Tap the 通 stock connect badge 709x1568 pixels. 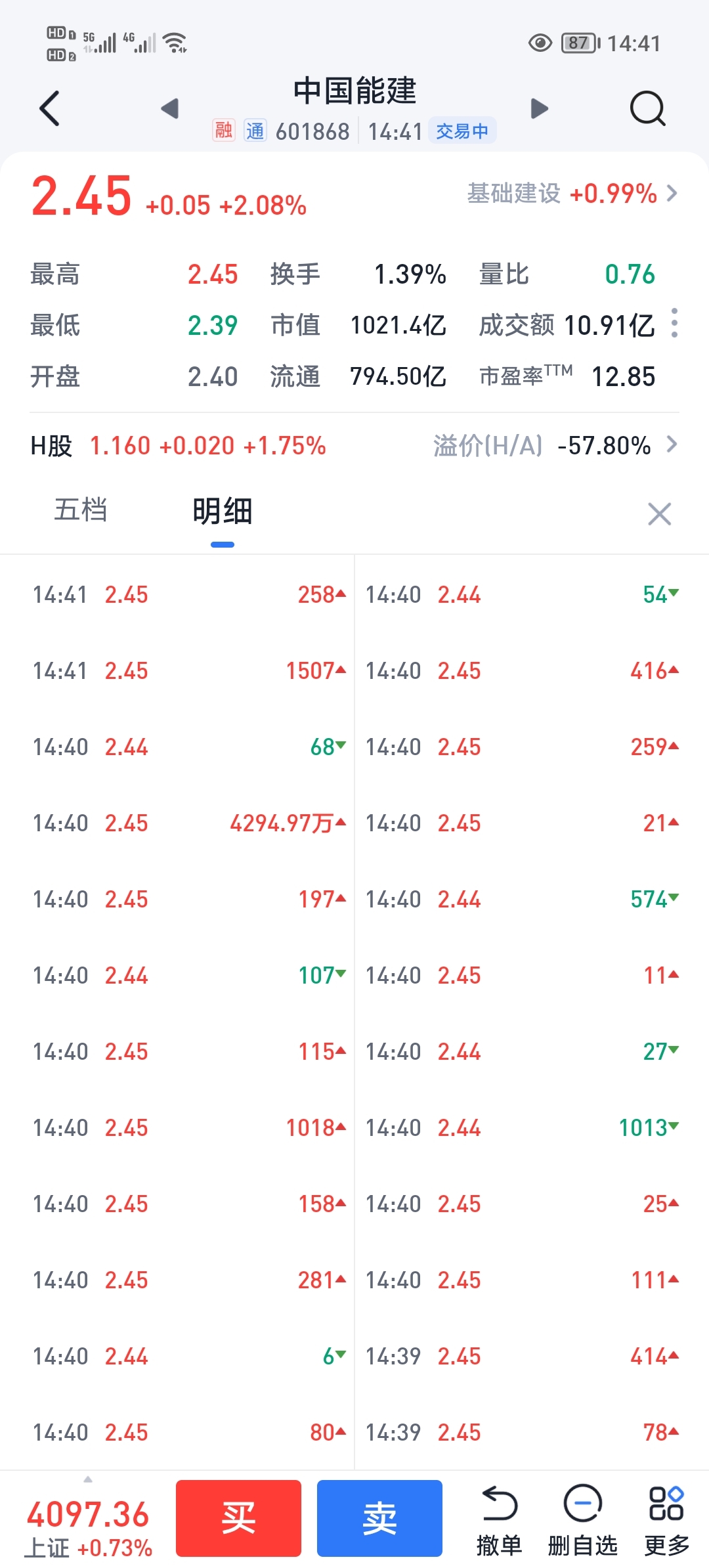(x=255, y=131)
